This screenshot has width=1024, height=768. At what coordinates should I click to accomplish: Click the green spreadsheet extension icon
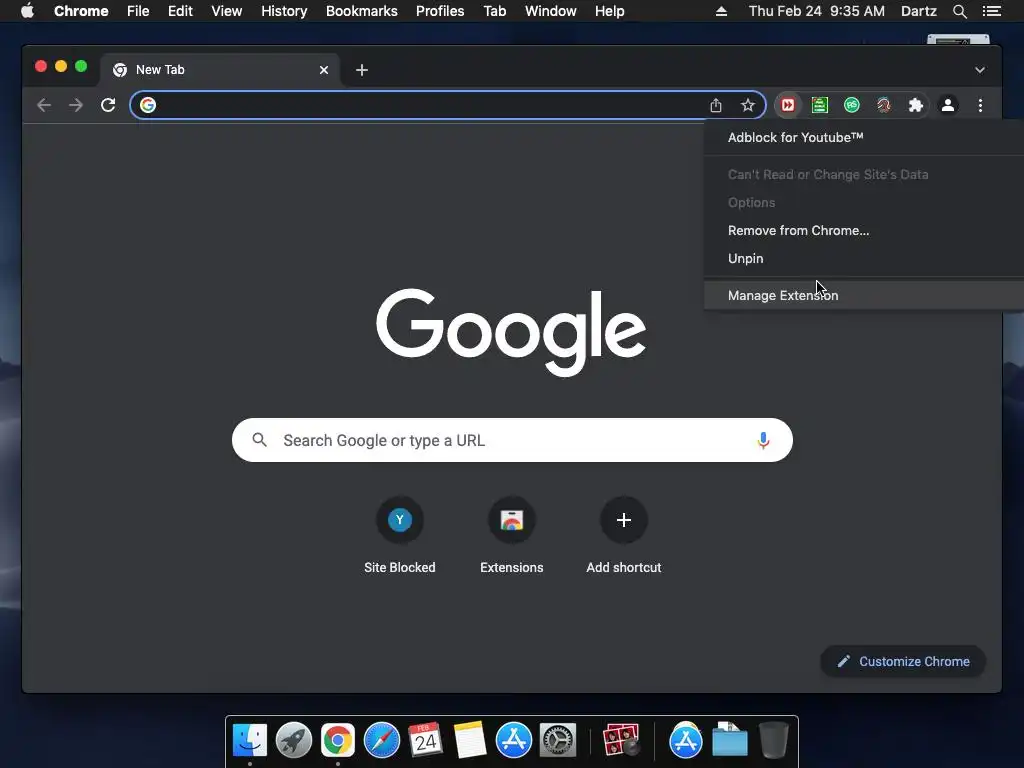[820, 105]
